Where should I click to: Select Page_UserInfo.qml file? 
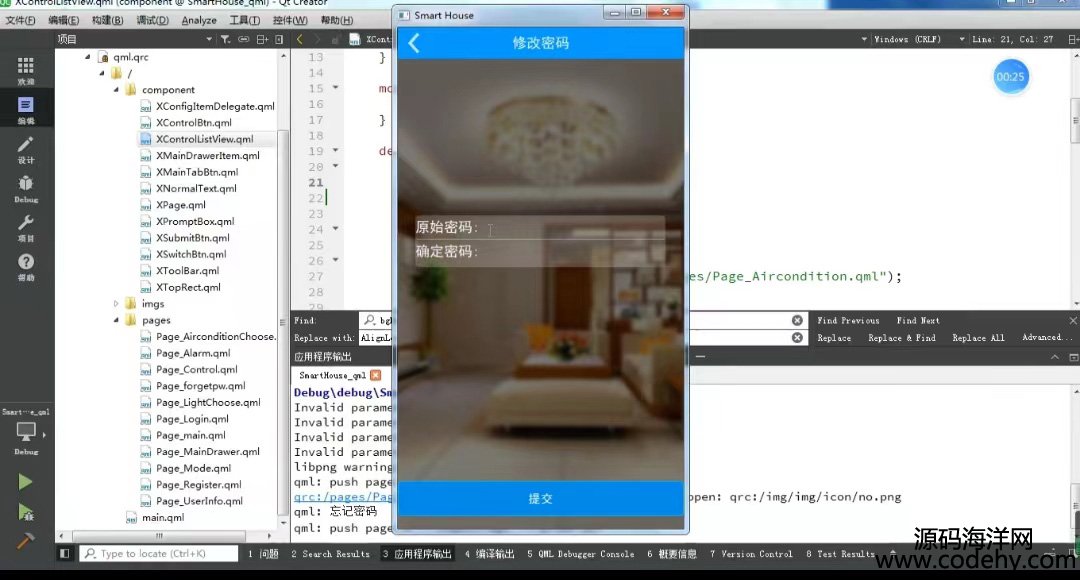coord(199,501)
